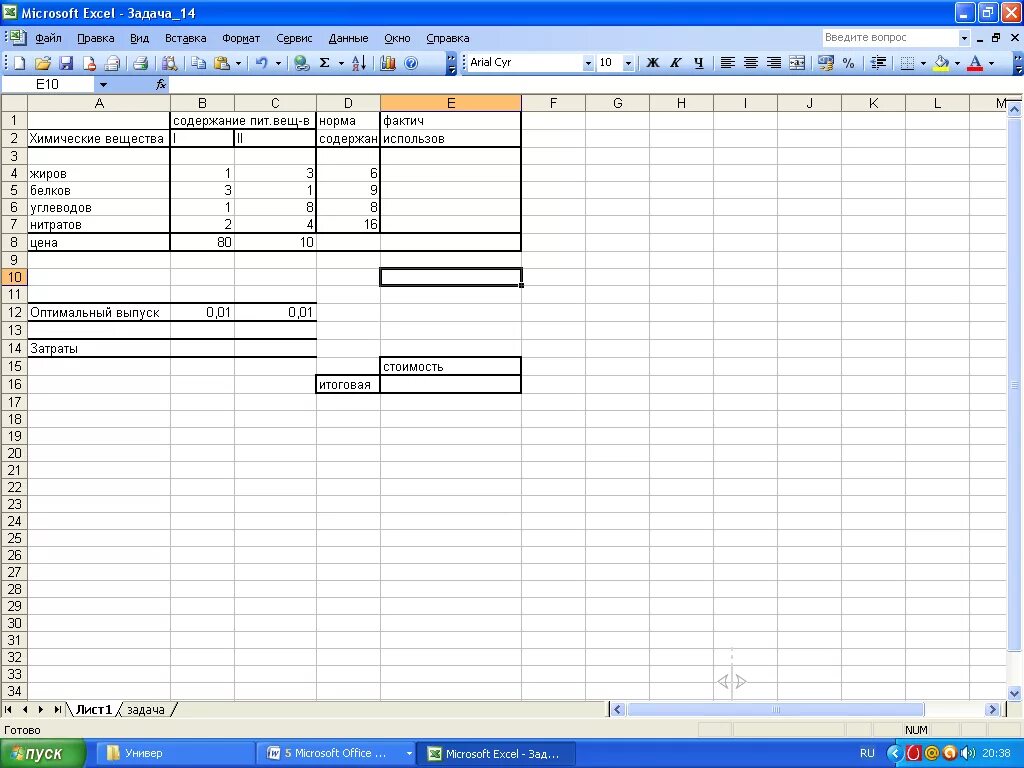Viewport: 1024px width, 768px height.
Task: Undo the last action
Action: coord(262,63)
